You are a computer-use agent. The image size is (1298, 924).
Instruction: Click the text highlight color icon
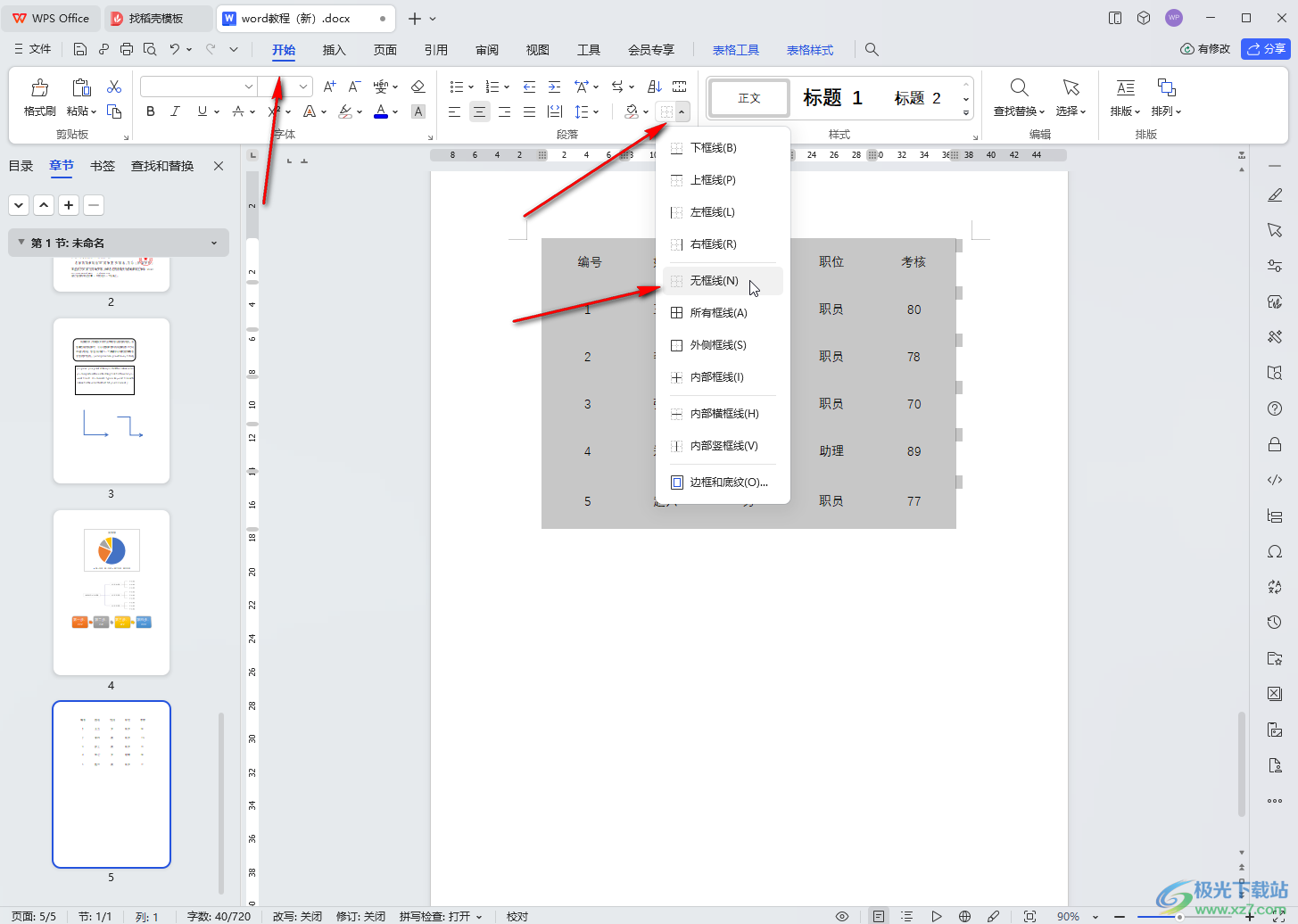345,111
